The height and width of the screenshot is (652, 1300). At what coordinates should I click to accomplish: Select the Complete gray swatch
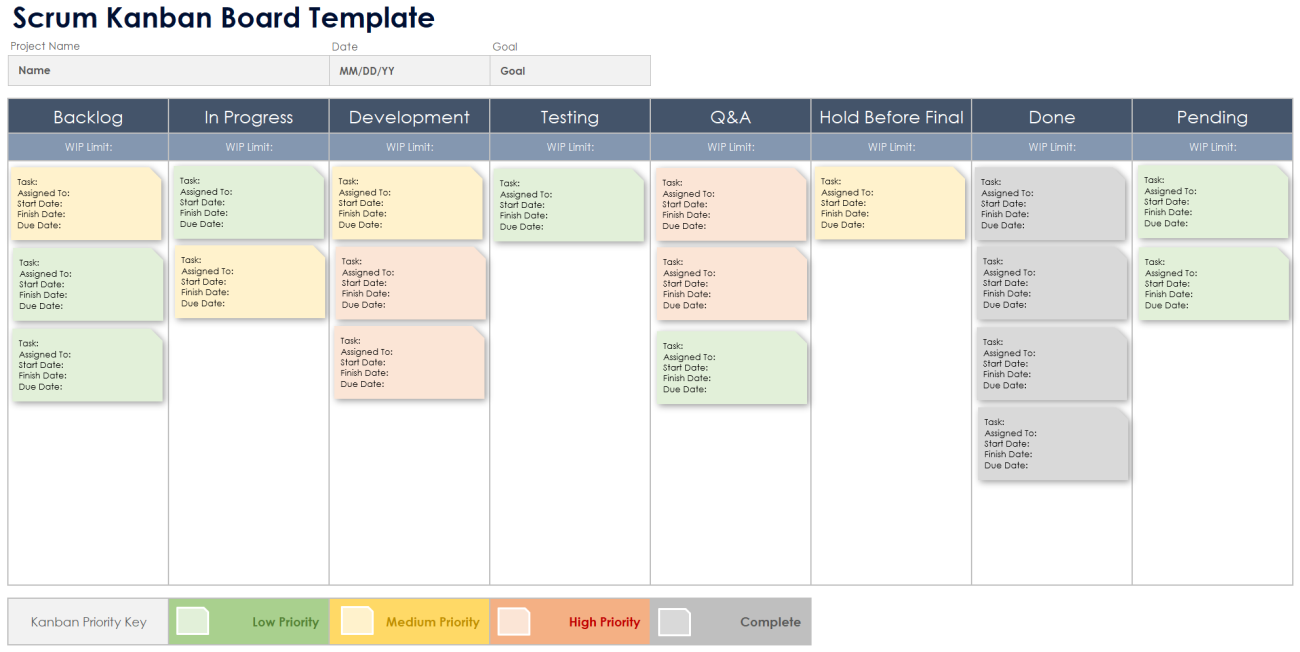pos(675,621)
